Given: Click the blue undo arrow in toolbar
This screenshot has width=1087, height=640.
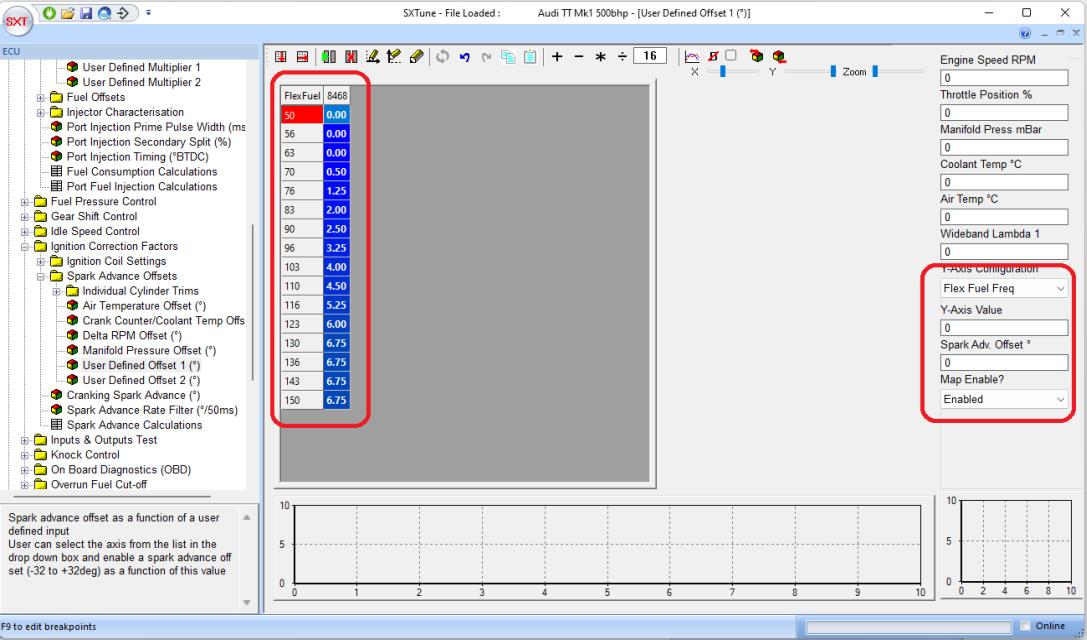Looking at the screenshot, I should tap(466, 56).
